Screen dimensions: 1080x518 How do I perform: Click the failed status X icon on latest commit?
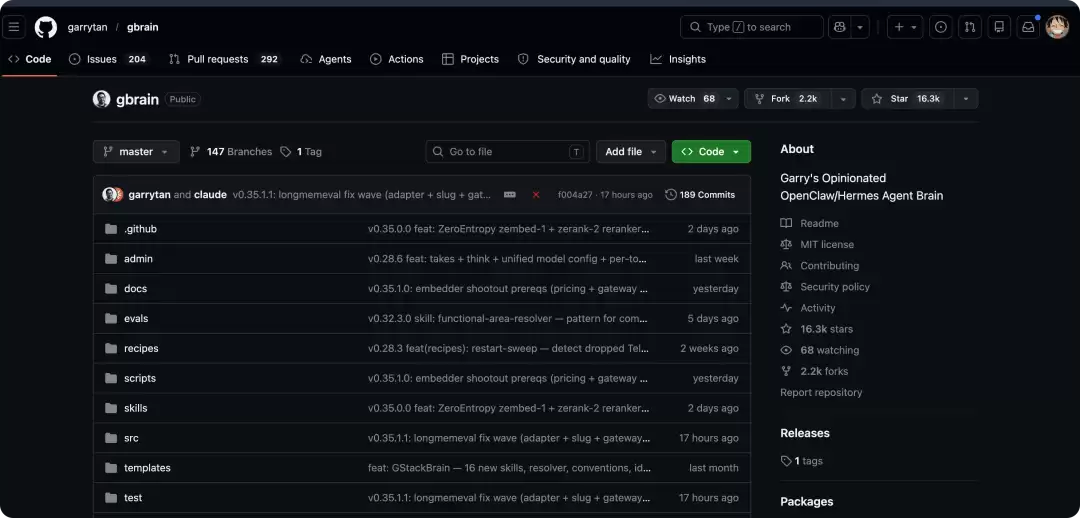(536, 195)
